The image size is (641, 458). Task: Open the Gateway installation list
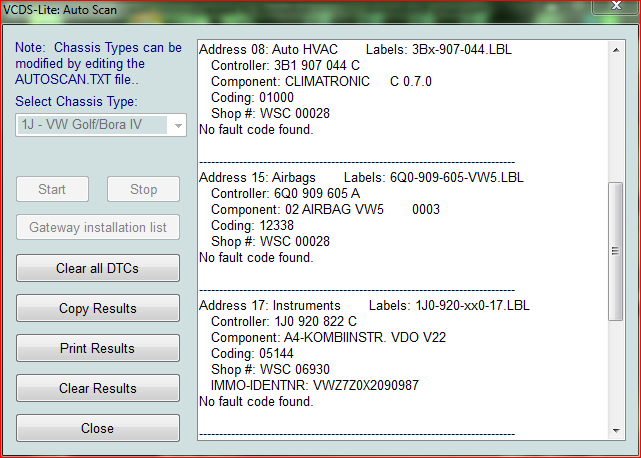point(98,227)
